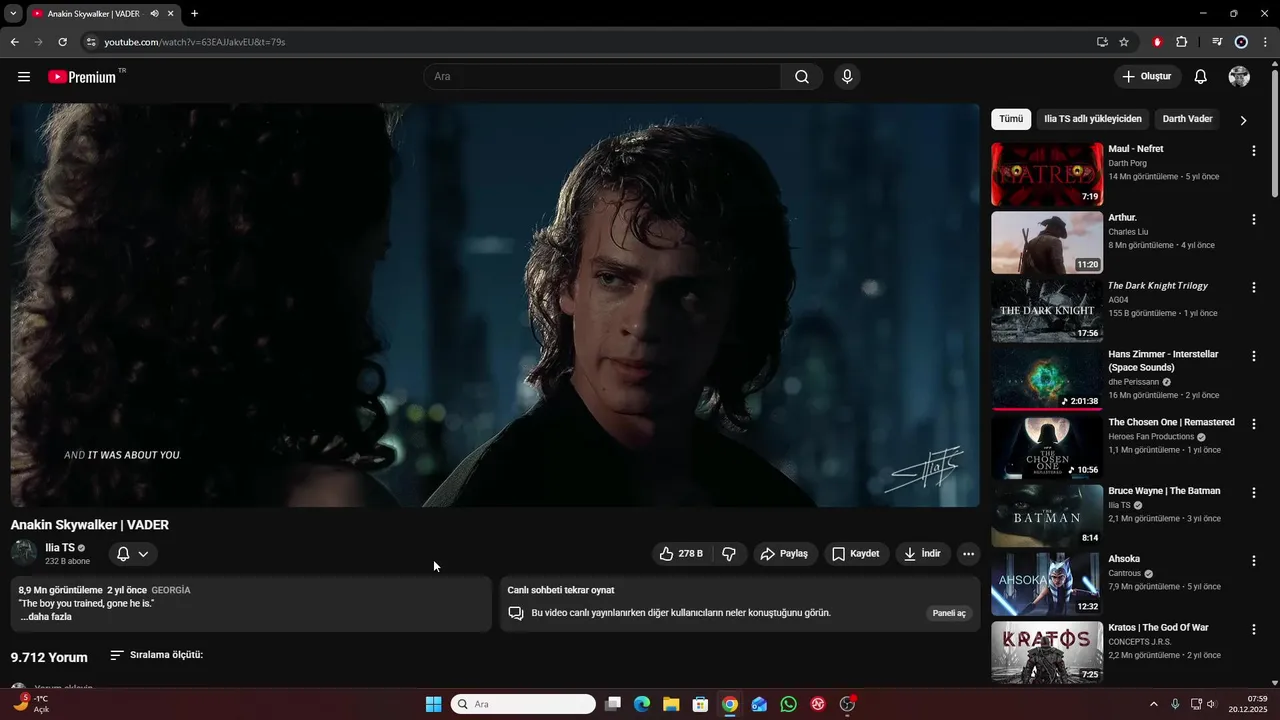Mute the tab via speaker icon
1280x720 pixels.
[154, 14]
